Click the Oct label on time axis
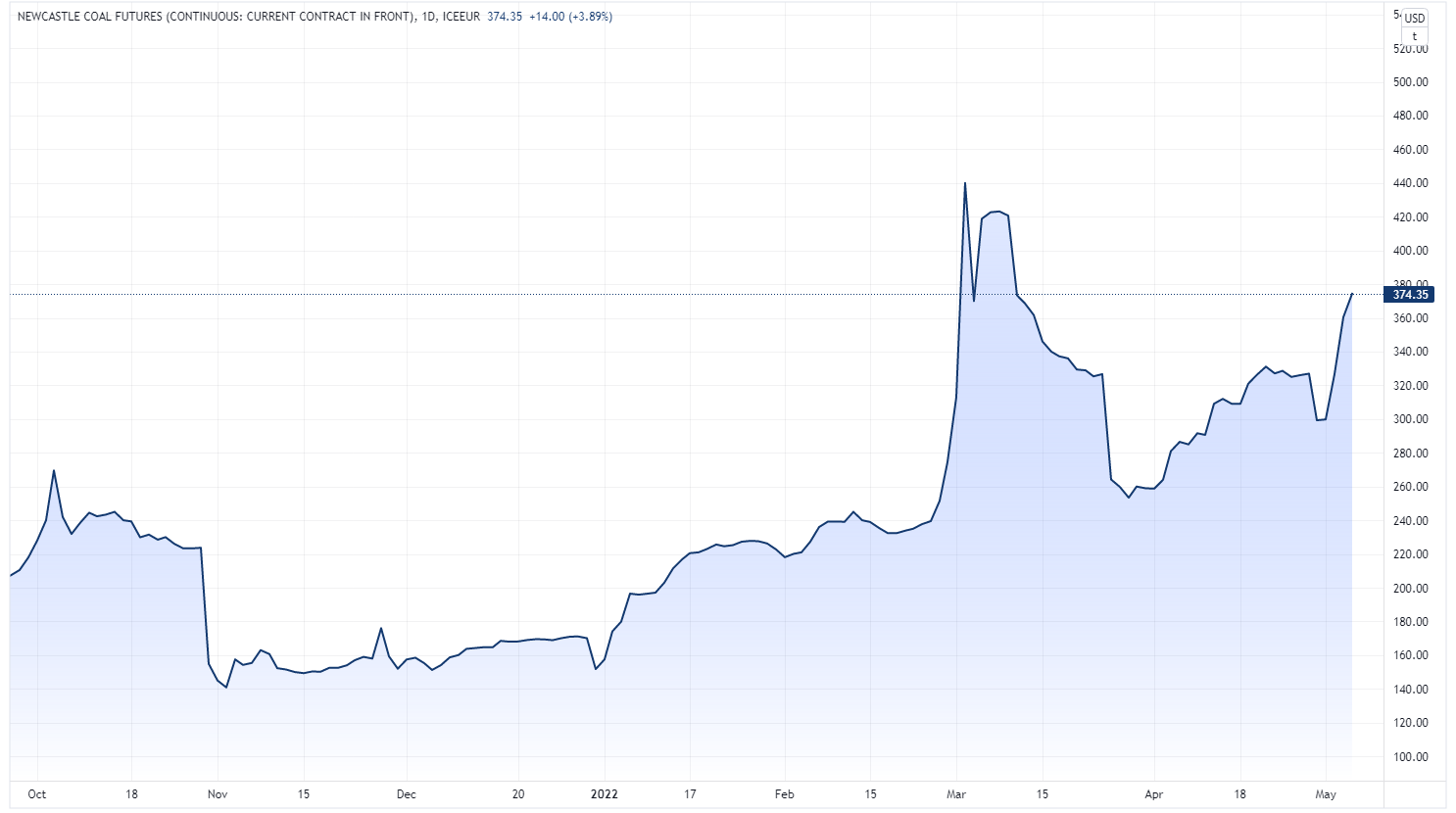The height and width of the screenshot is (813, 1456). [37, 794]
